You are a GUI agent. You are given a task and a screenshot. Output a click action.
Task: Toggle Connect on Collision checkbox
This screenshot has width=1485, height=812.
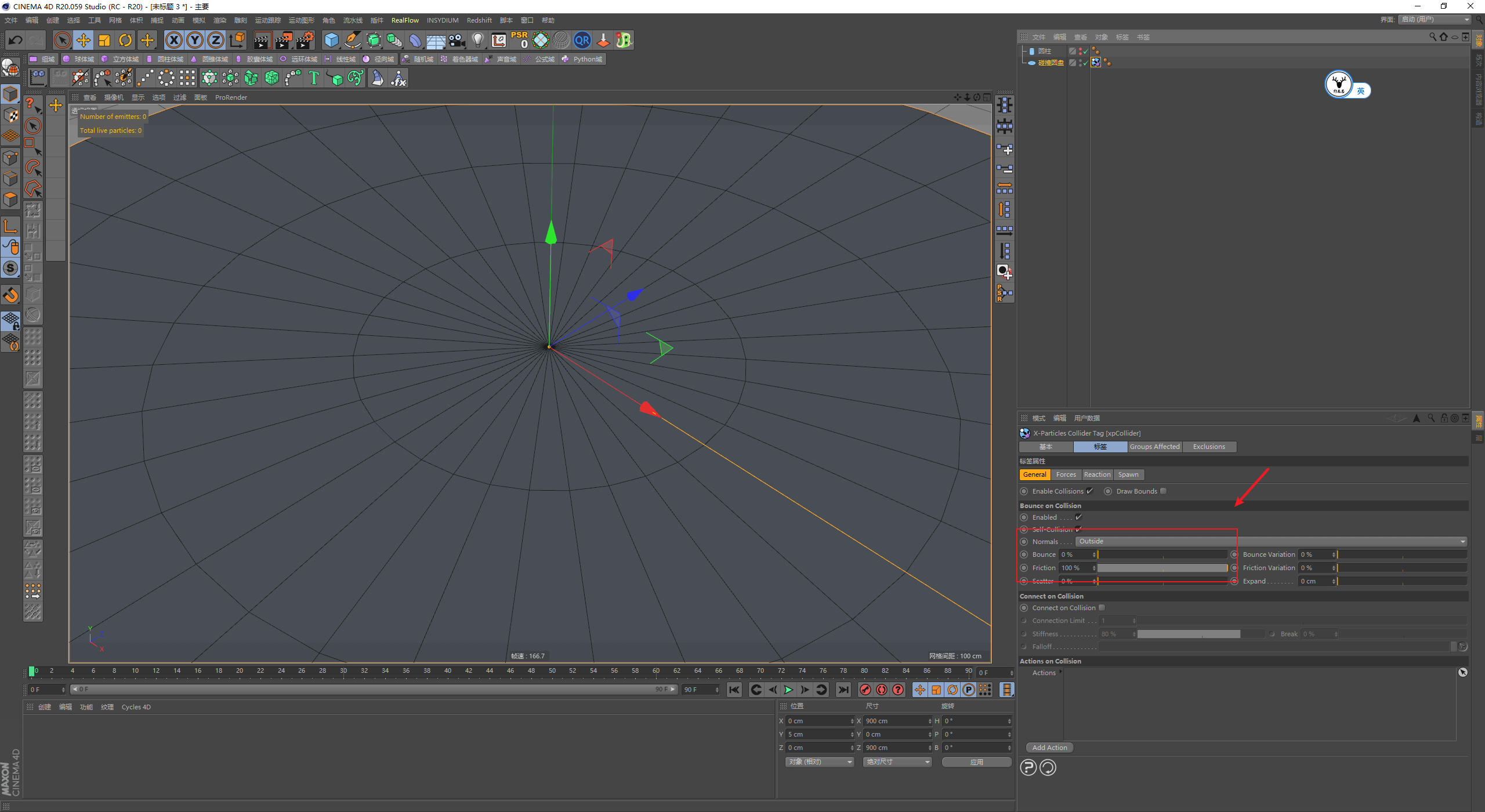tap(1102, 608)
